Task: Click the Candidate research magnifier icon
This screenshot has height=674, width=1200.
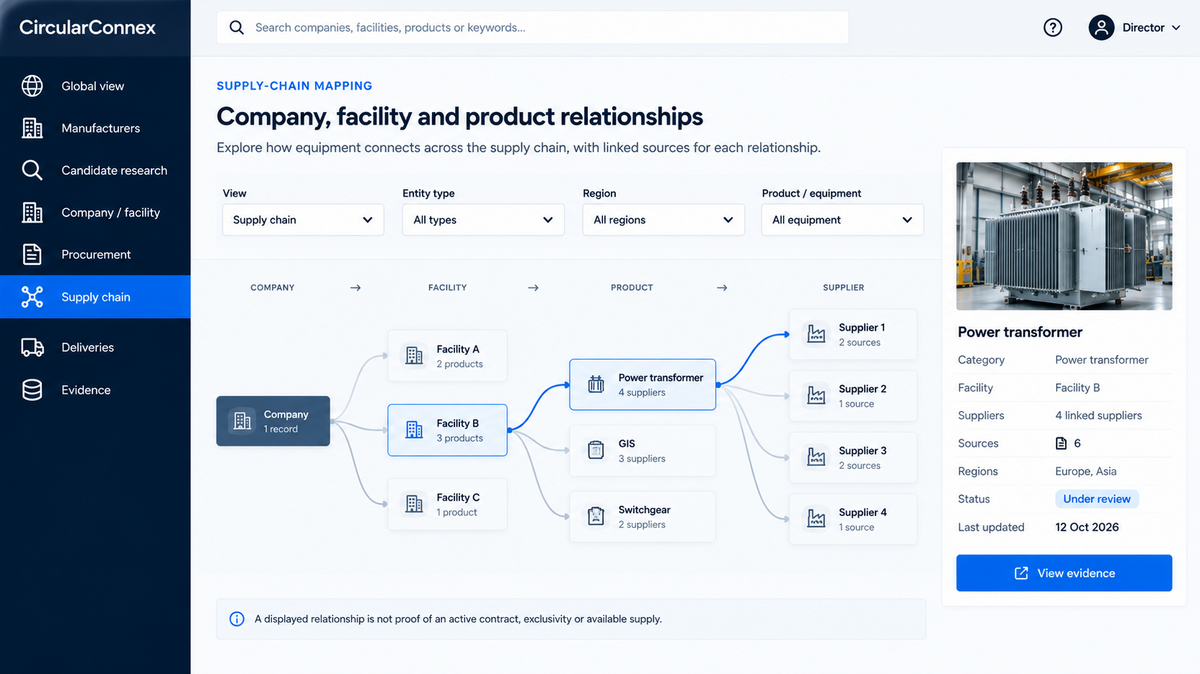Action: click(32, 170)
